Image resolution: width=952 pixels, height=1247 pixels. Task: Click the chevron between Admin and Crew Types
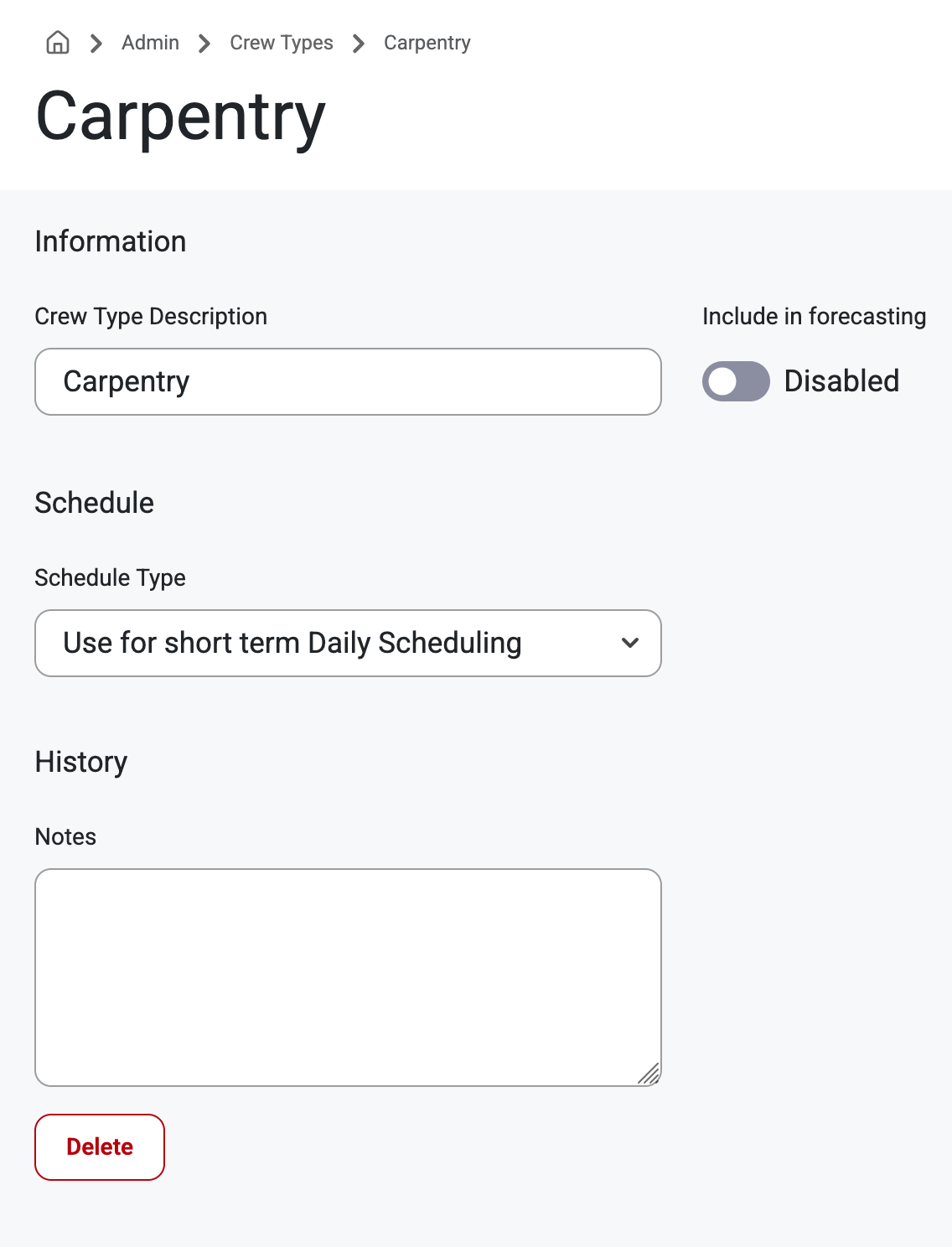204,43
